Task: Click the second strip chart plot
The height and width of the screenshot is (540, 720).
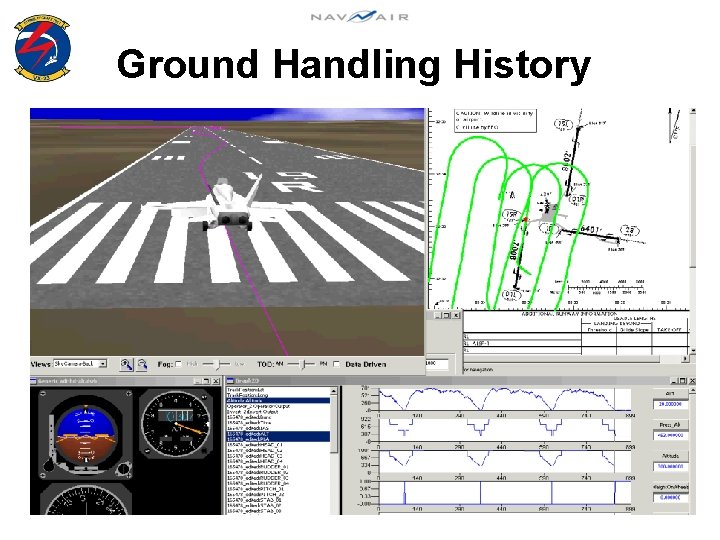Action: [505, 430]
